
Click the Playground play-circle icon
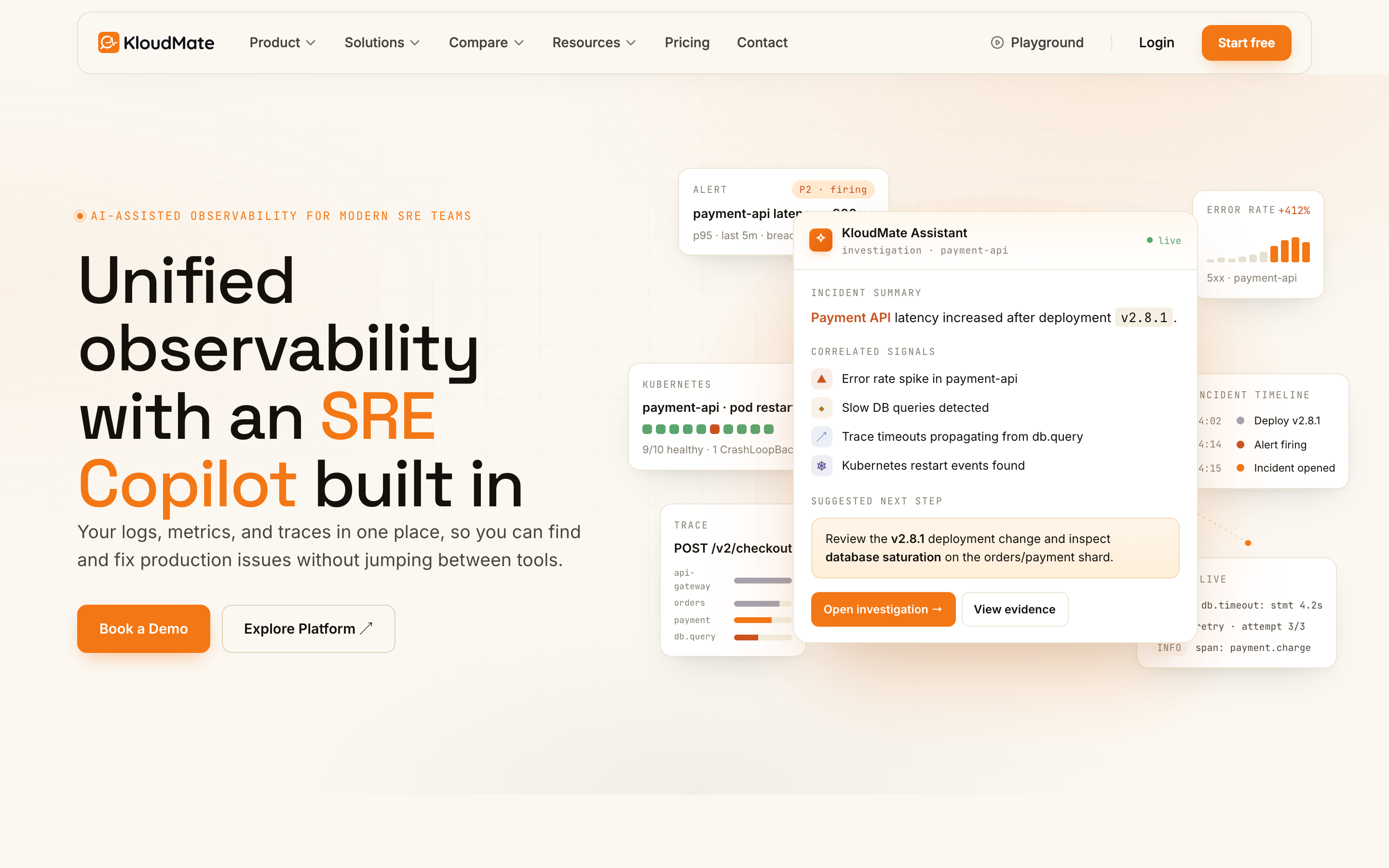point(997,42)
